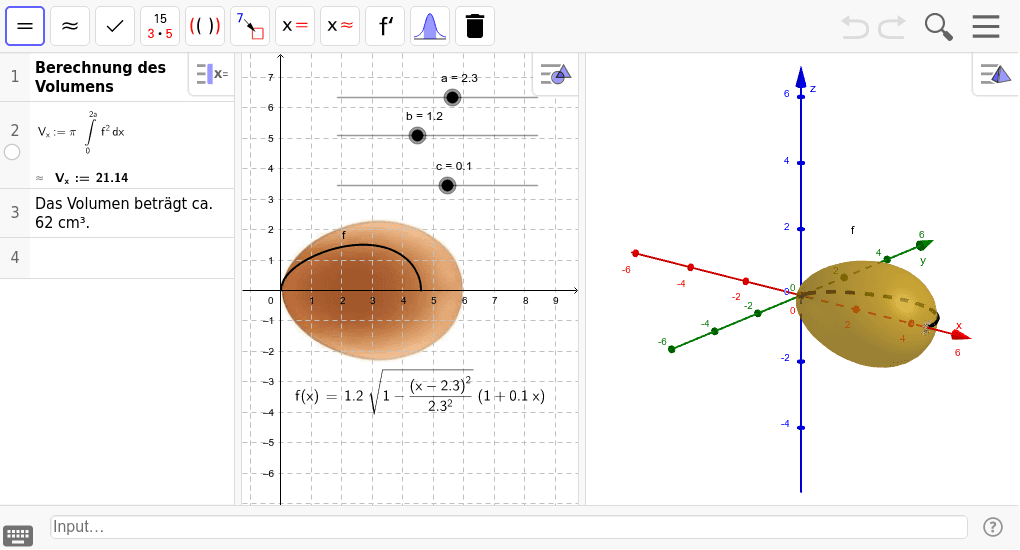
Task: Select CAS row 1 heading text
Action: tap(100, 77)
